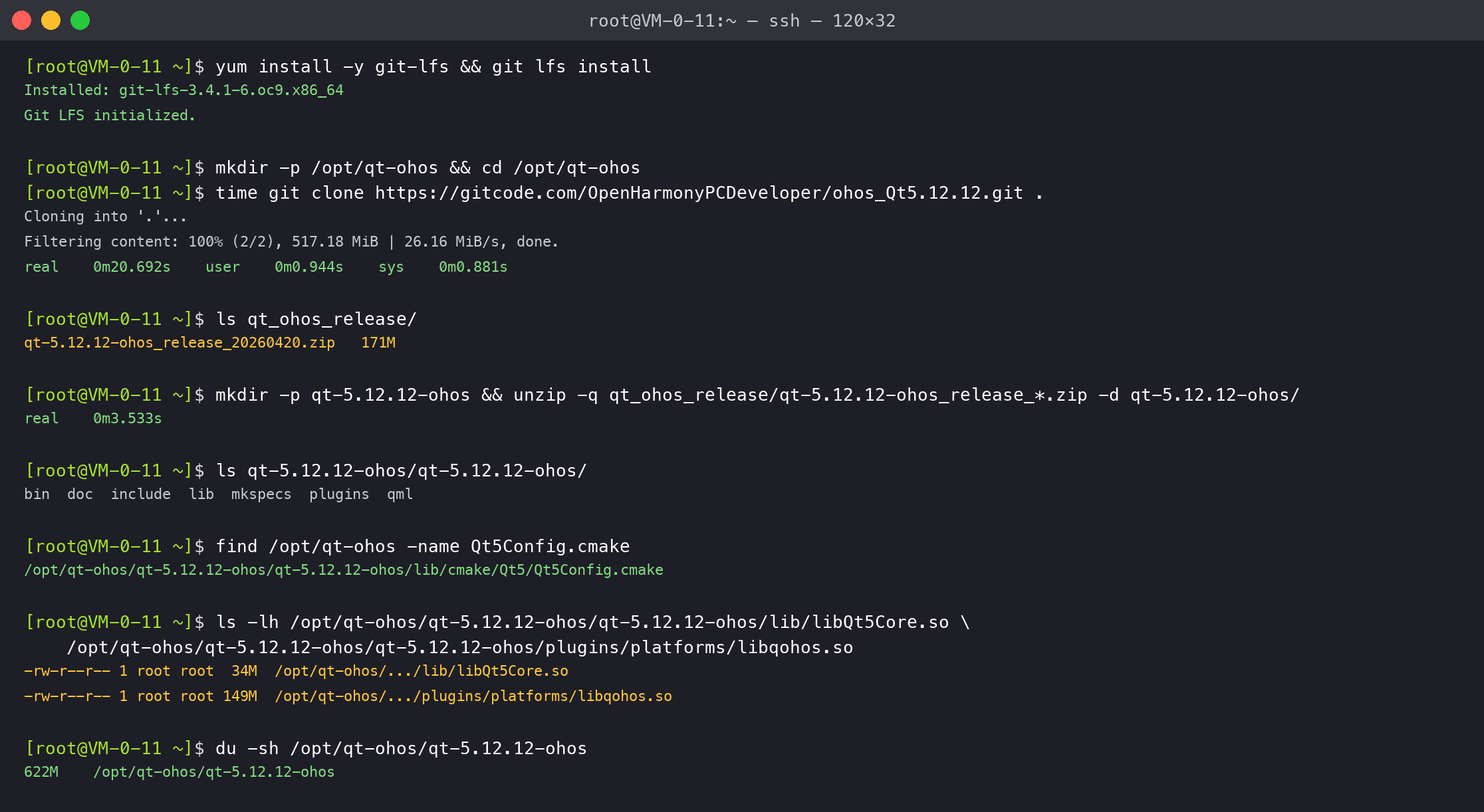The width and height of the screenshot is (1484, 812).
Task: Minimize the terminal with yellow button
Action: click(51, 21)
